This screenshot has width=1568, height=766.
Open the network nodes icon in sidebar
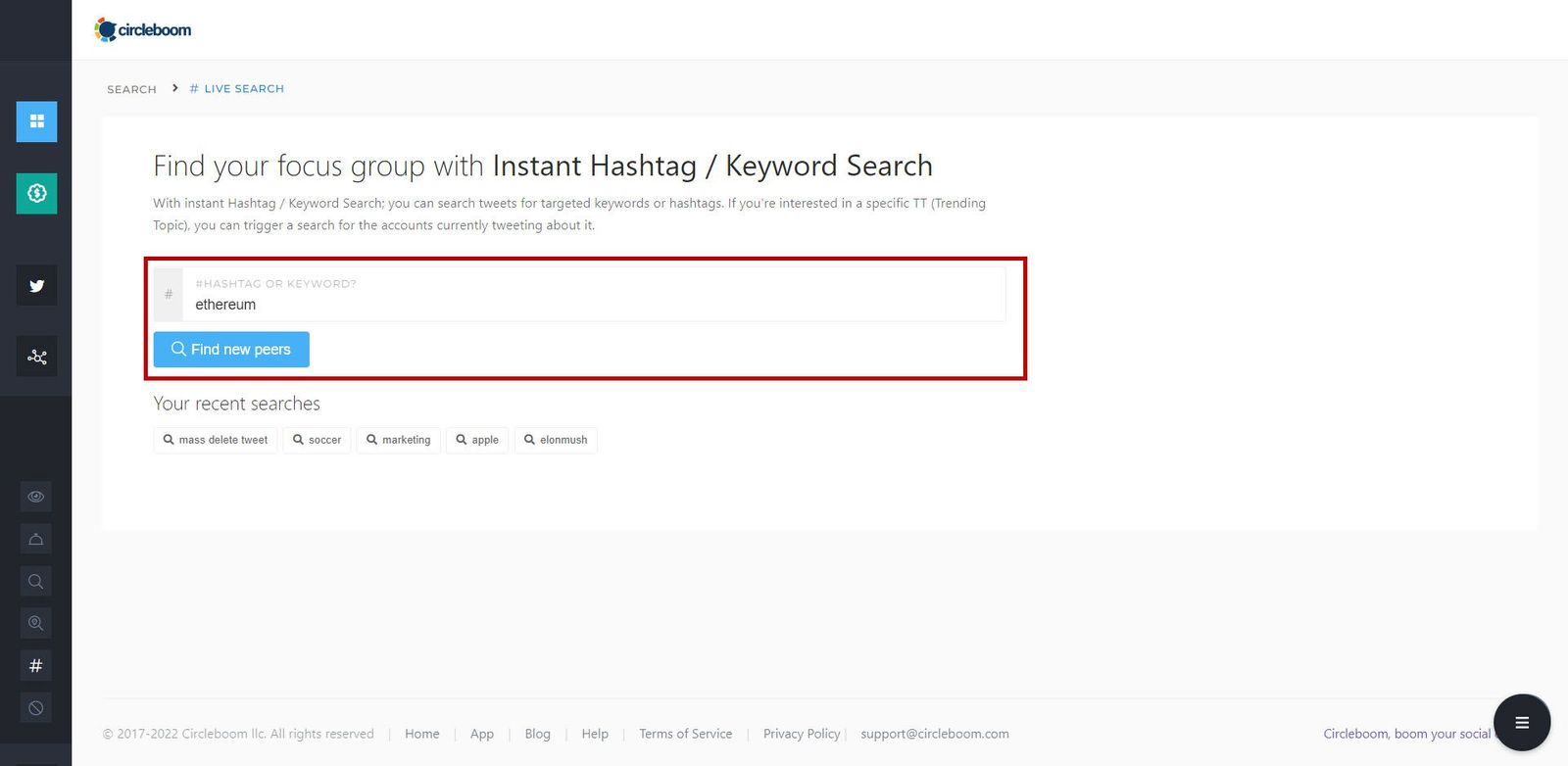tap(36, 357)
